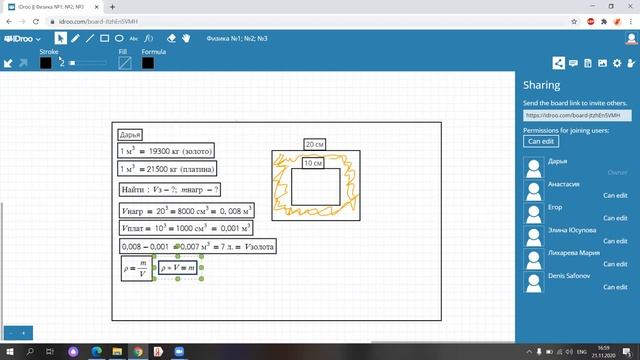Select the hand pan tool
640x360 pixels.
click(x=186, y=38)
